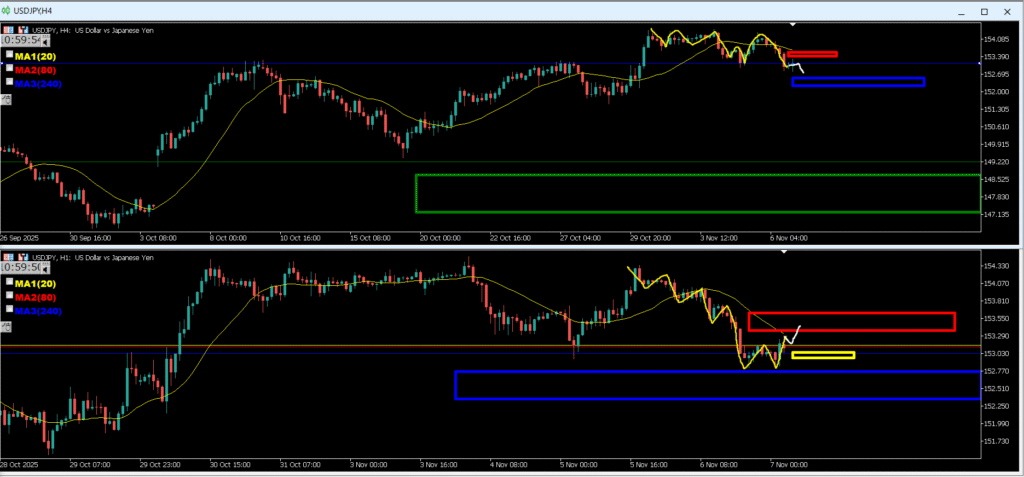
Task: Maximize the USDJPY,H4 chart window
Action: coord(983,11)
